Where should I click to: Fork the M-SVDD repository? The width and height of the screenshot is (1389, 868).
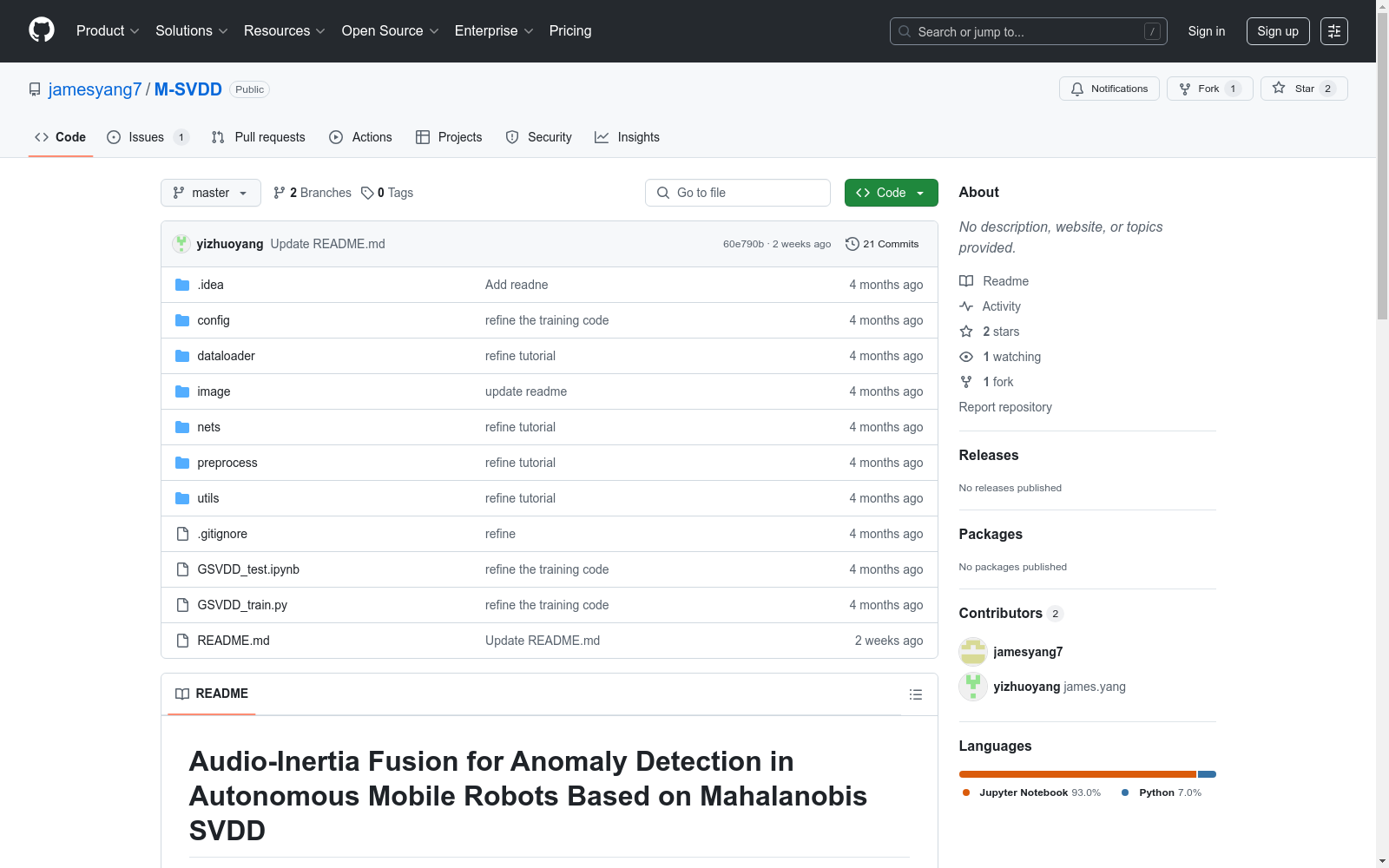pos(1209,89)
